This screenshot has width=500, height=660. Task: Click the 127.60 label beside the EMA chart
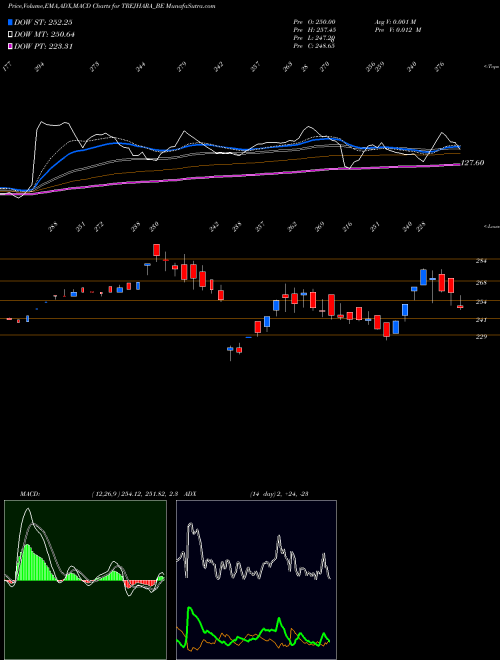click(x=472, y=162)
